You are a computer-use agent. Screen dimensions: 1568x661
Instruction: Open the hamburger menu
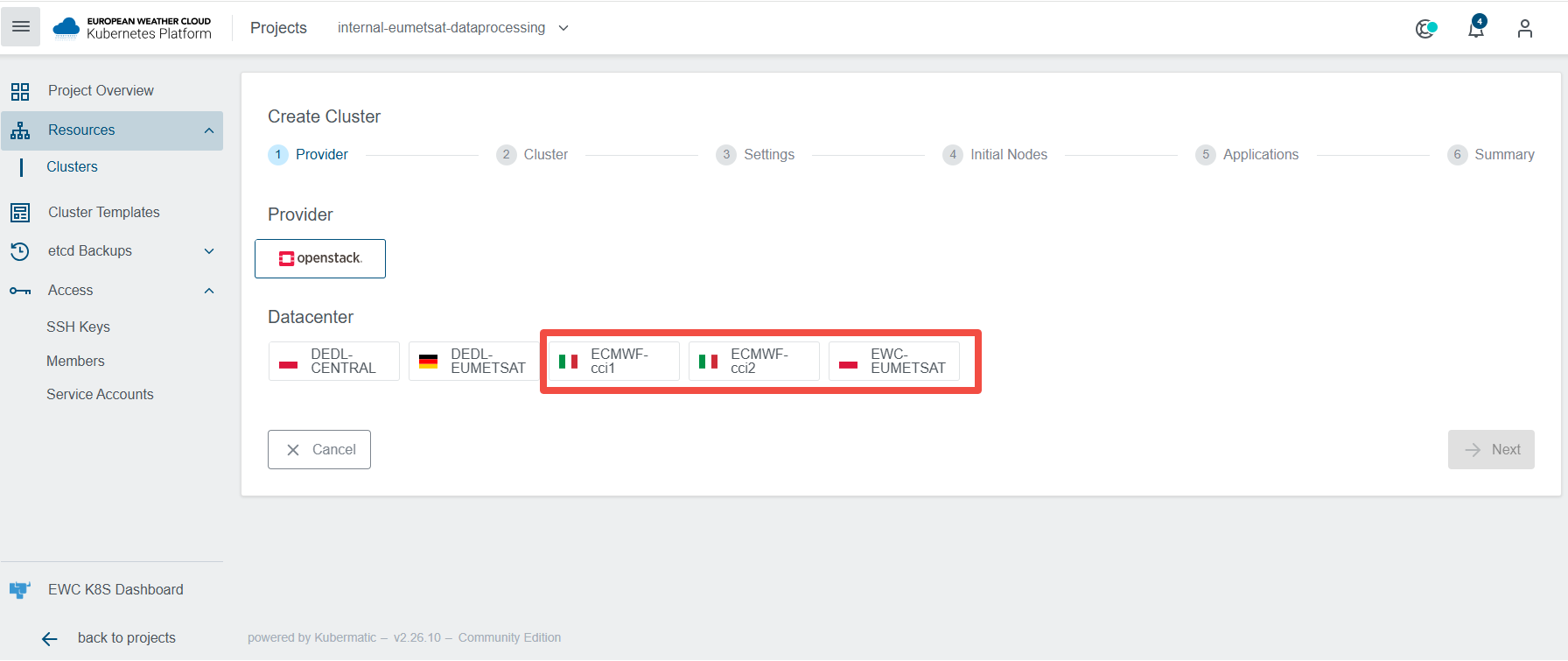point(21,27)
